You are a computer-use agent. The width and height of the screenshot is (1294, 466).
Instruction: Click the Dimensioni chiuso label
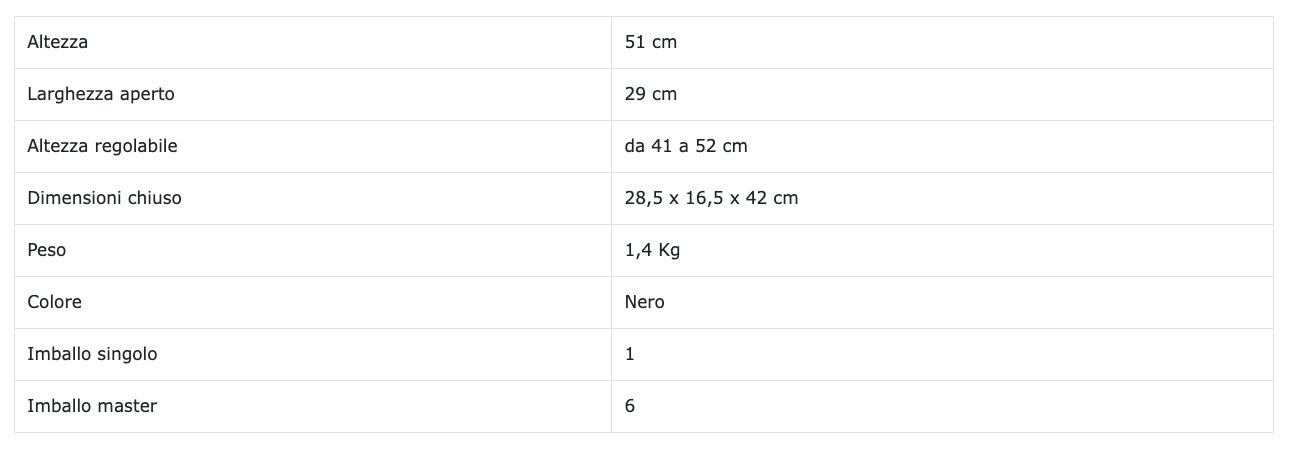tap(105, 198)
